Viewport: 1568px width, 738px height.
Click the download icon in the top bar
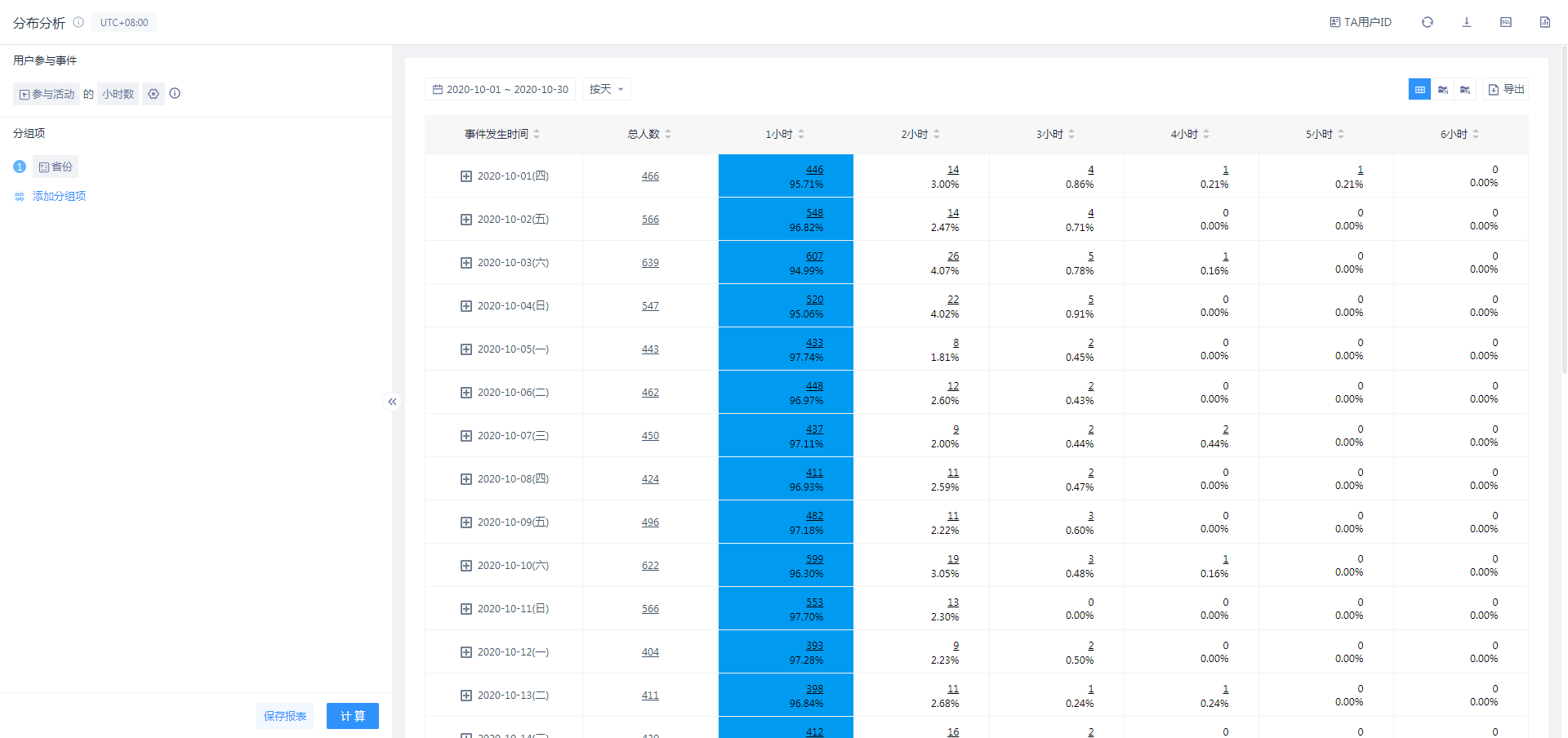click(x=1466, y=22)
